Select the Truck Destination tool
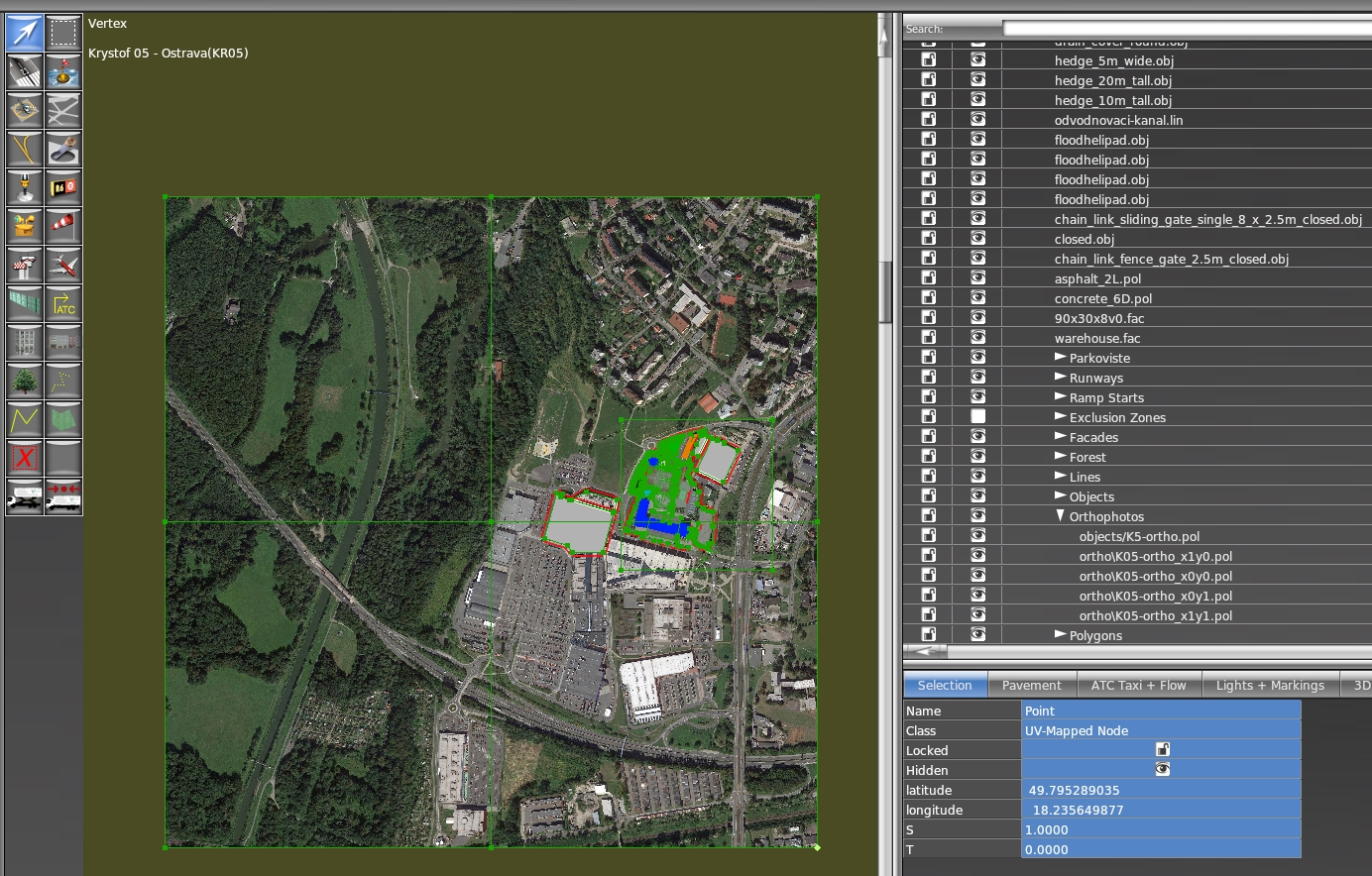Viewport: 1372px width, 876px height. click(x=63, y=496)
